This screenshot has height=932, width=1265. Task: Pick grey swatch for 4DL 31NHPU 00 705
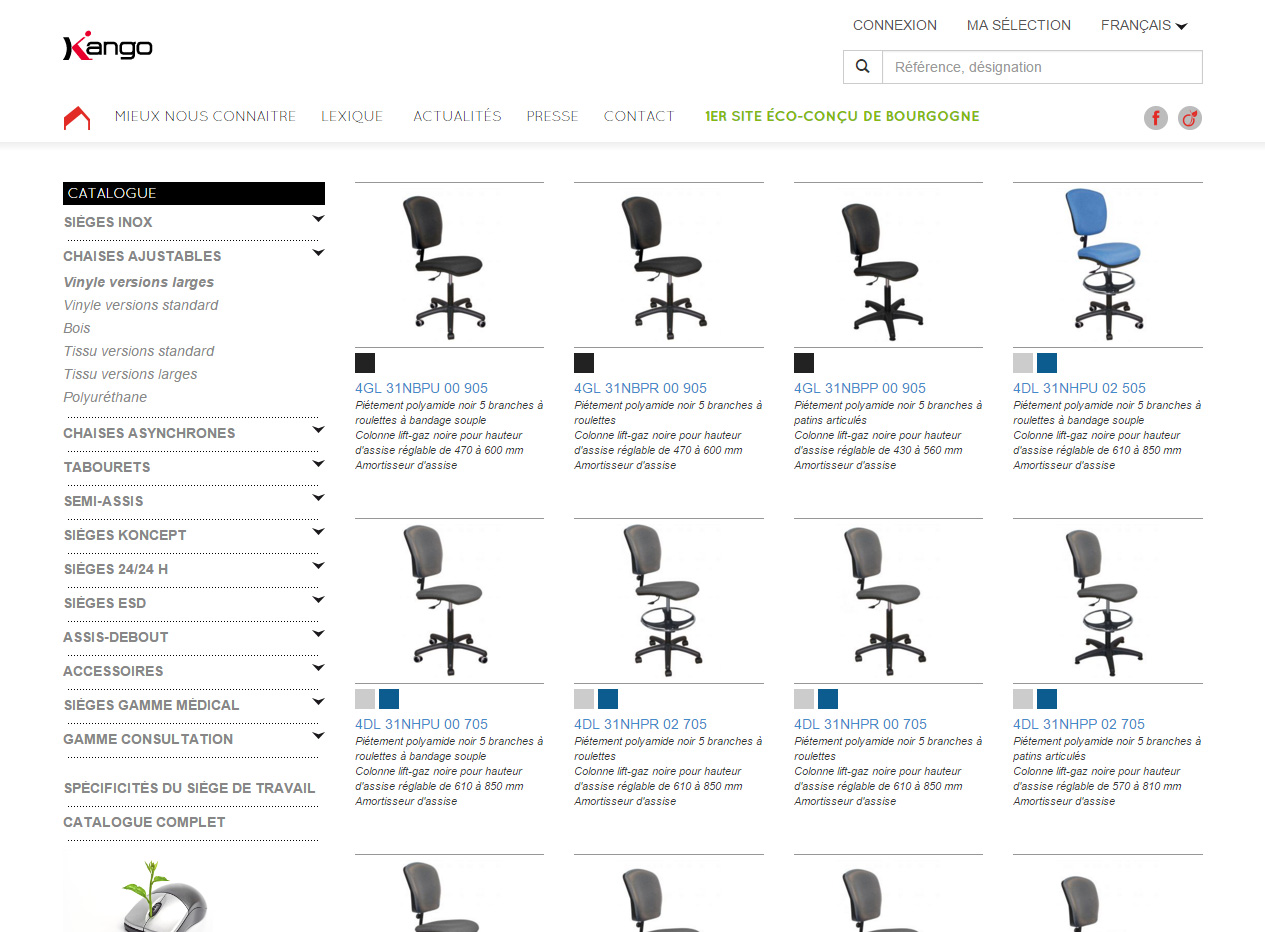pyautogui.click(x=365, y=699)
